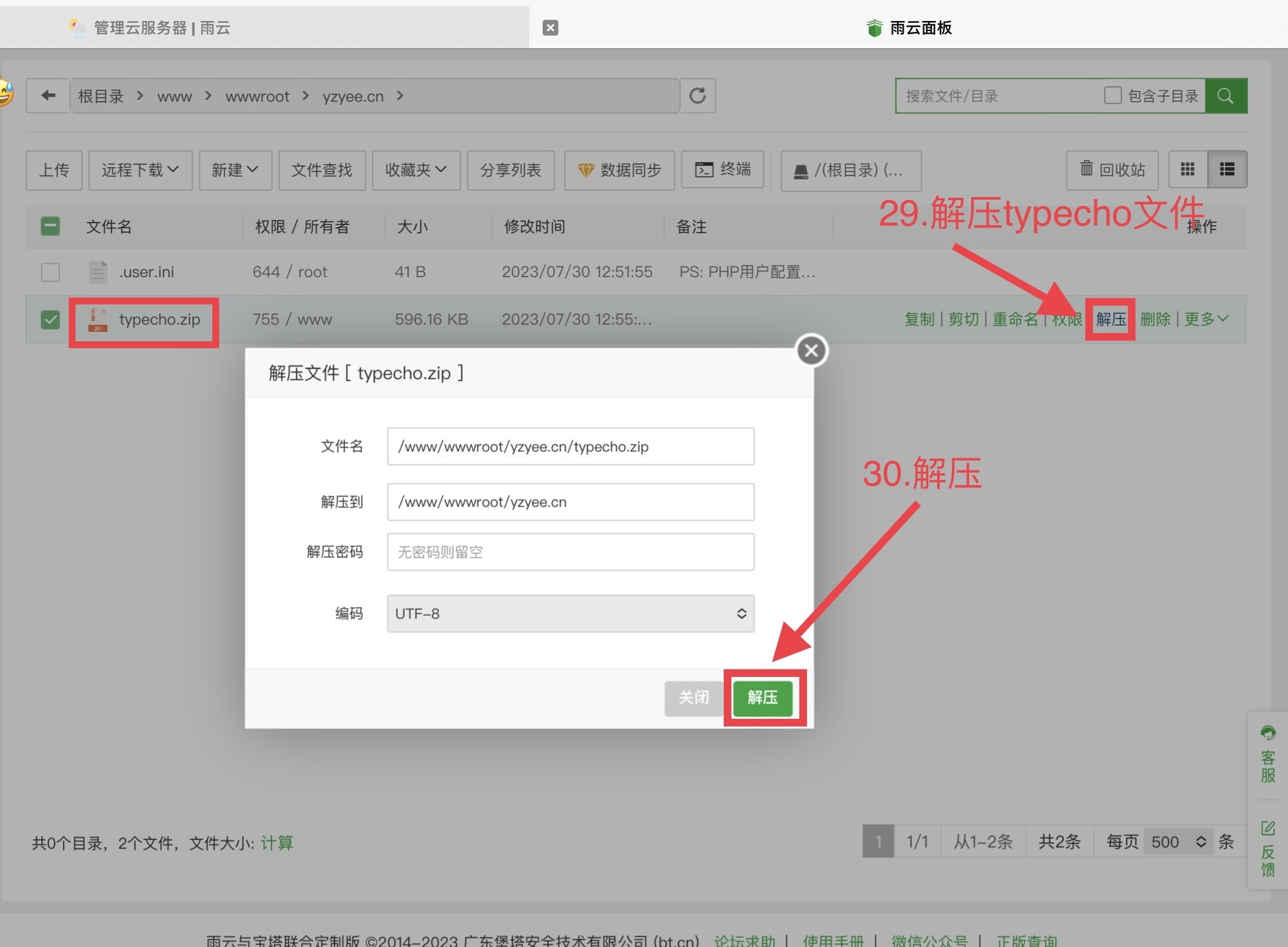Open the /(根目录) disk dropdown
Screen dimensions: 1288x947
coord(851,170)
